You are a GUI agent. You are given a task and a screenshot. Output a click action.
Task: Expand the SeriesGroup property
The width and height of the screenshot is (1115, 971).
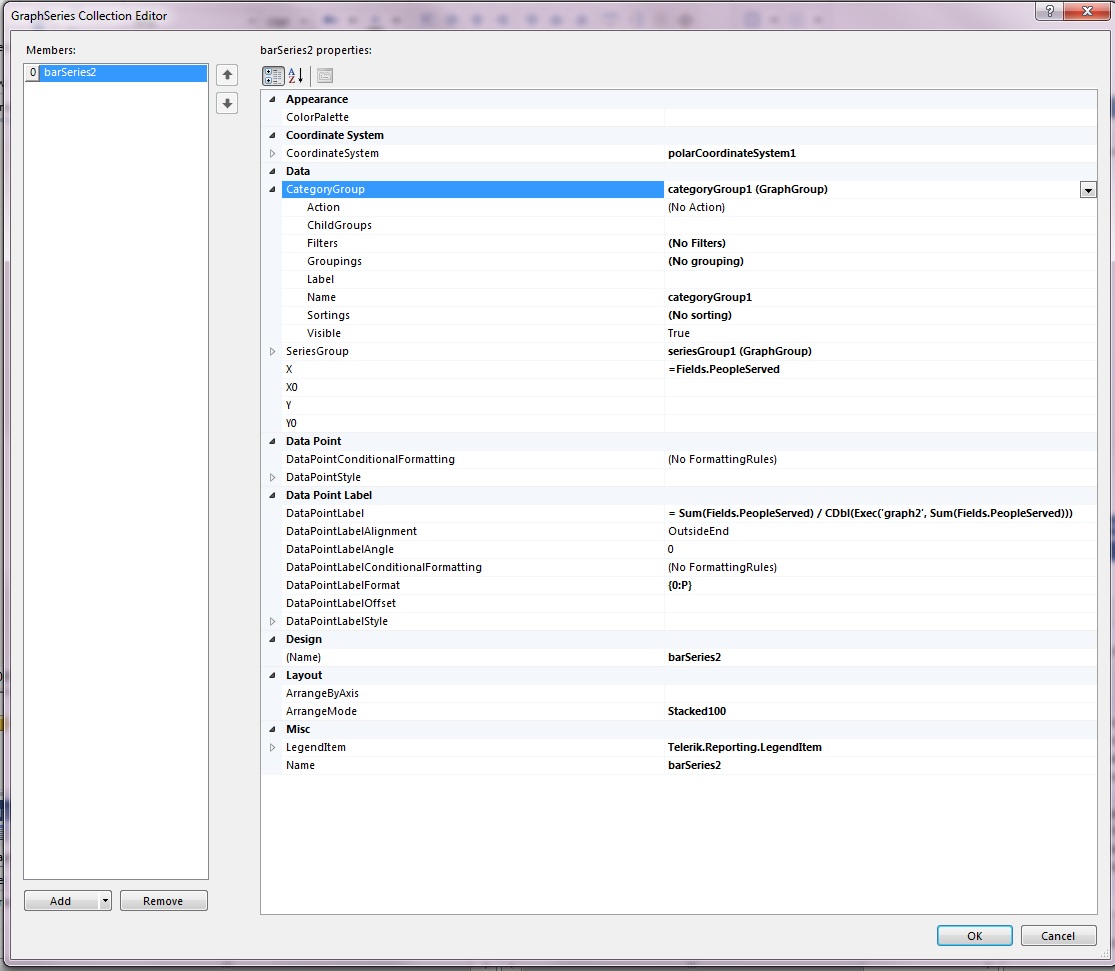pyautogui.click(x=272, y=351)
